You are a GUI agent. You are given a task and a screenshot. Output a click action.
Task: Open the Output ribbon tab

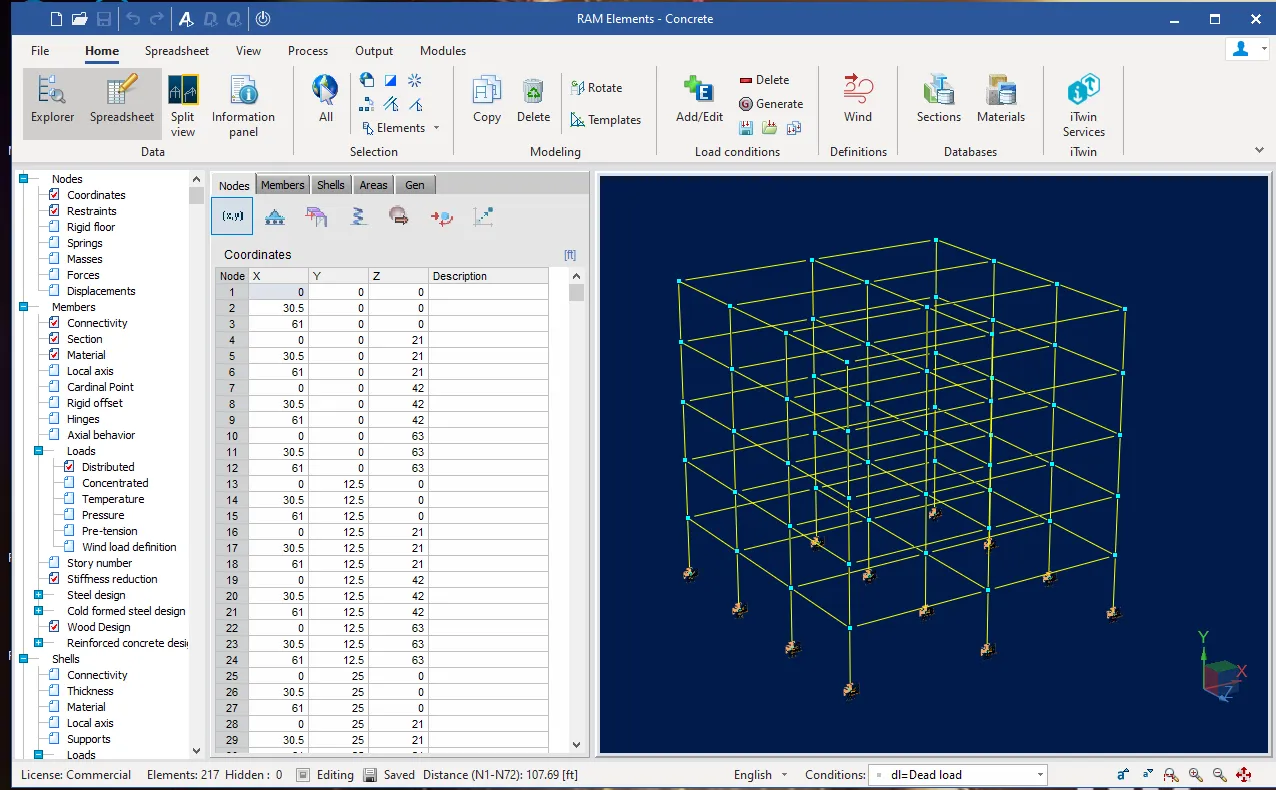[374, 51]
